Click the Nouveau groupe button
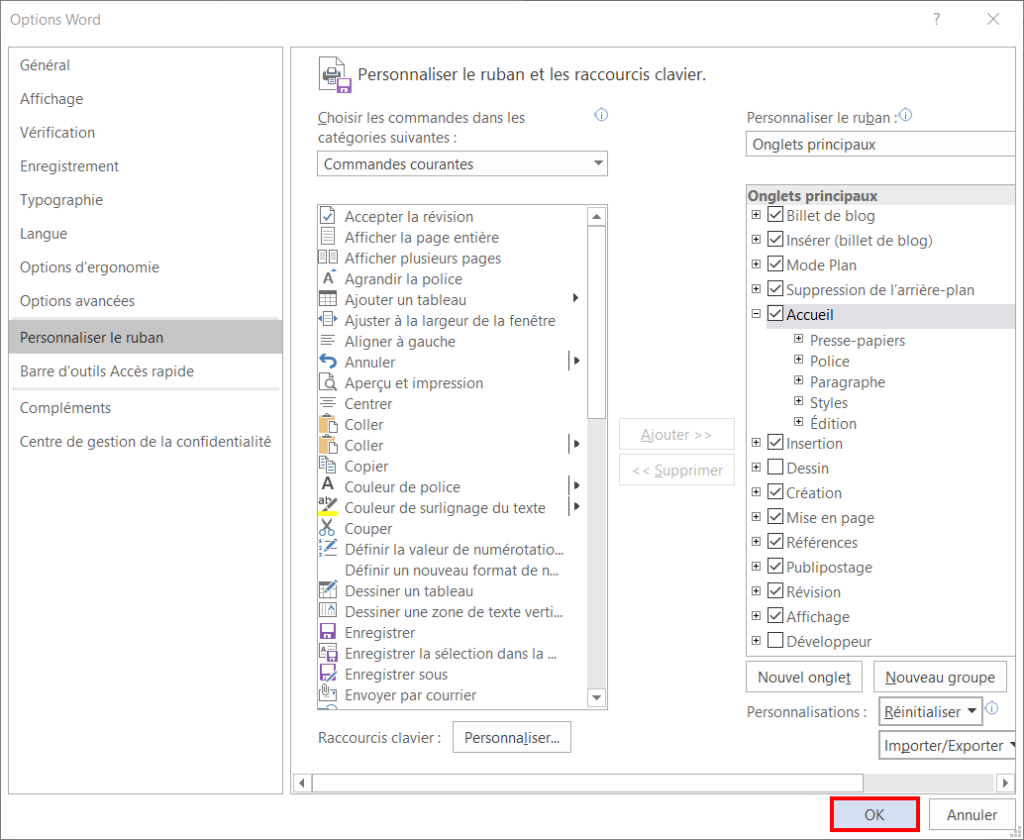Image resolution: width=1024 pixels, height=840 pixels. [x=940, y=677]
